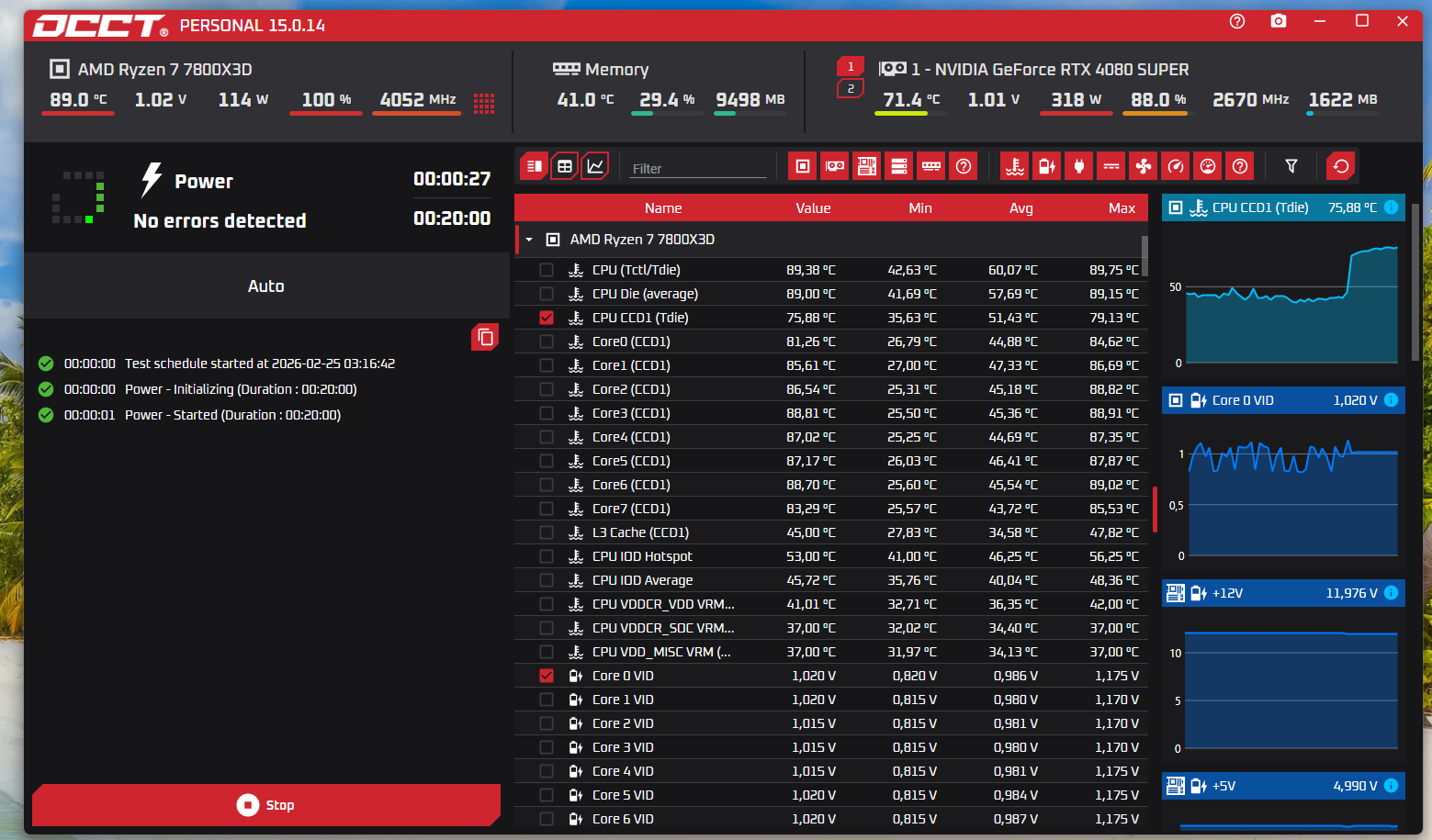
Task: Toggle the motherboard sensor filter icon
Action: click(867, 166)
